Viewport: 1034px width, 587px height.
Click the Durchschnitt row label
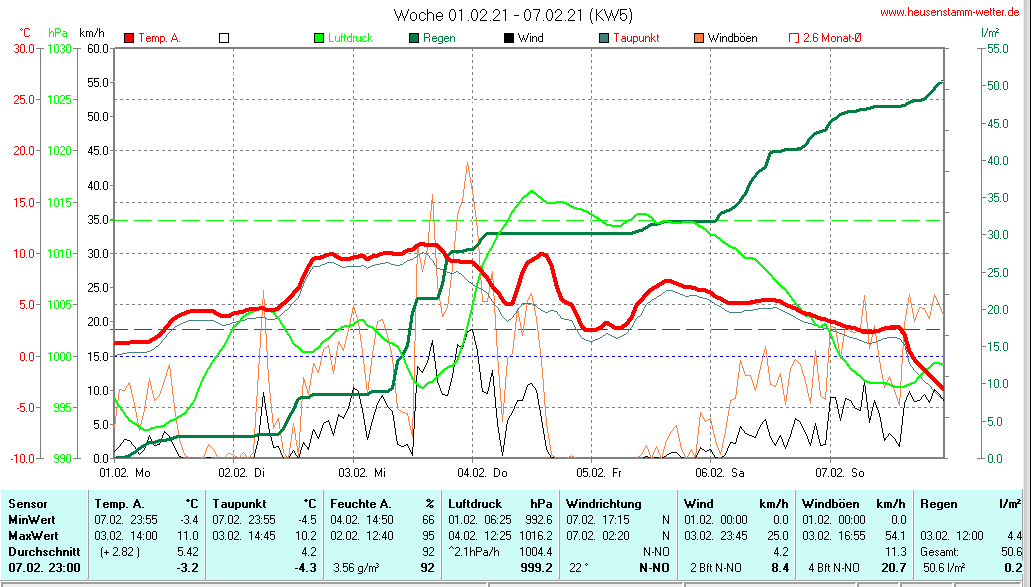pyautogui.click(x=44, y=551)
